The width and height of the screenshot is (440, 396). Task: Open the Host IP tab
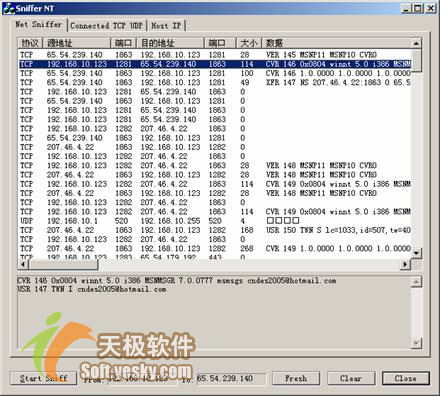point(166,26)
